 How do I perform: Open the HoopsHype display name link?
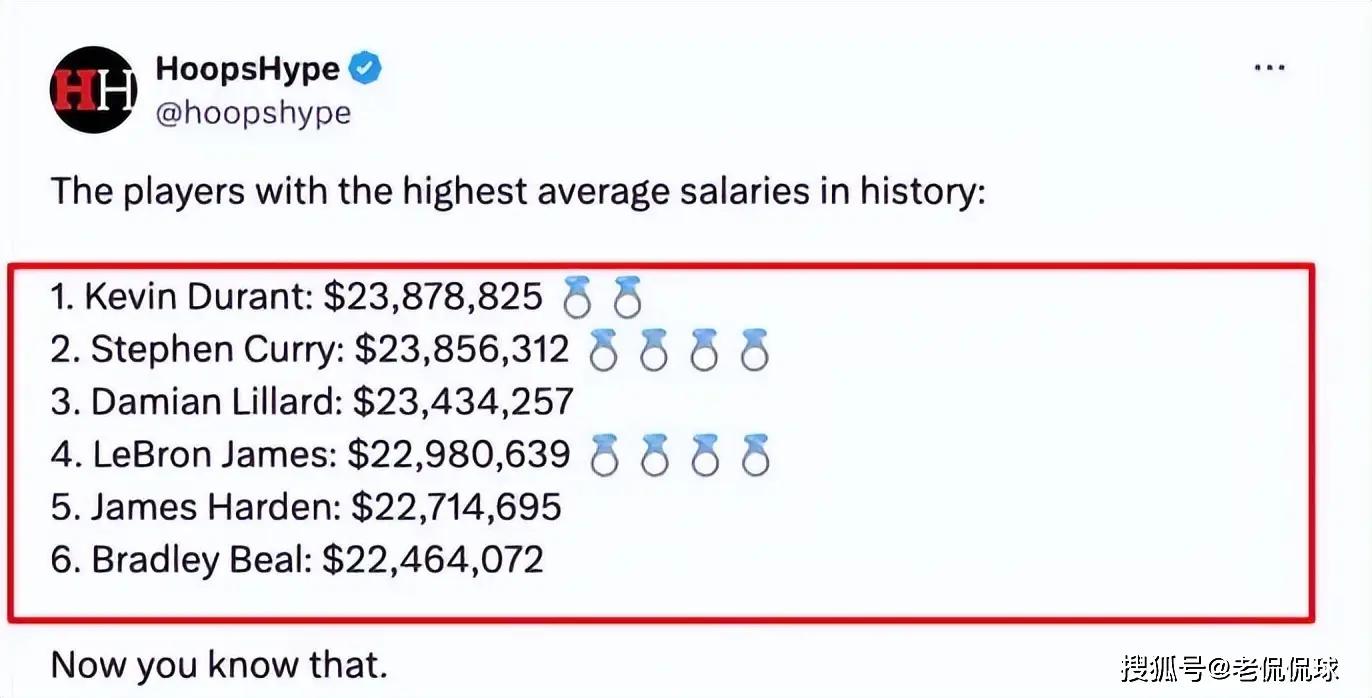248,69
